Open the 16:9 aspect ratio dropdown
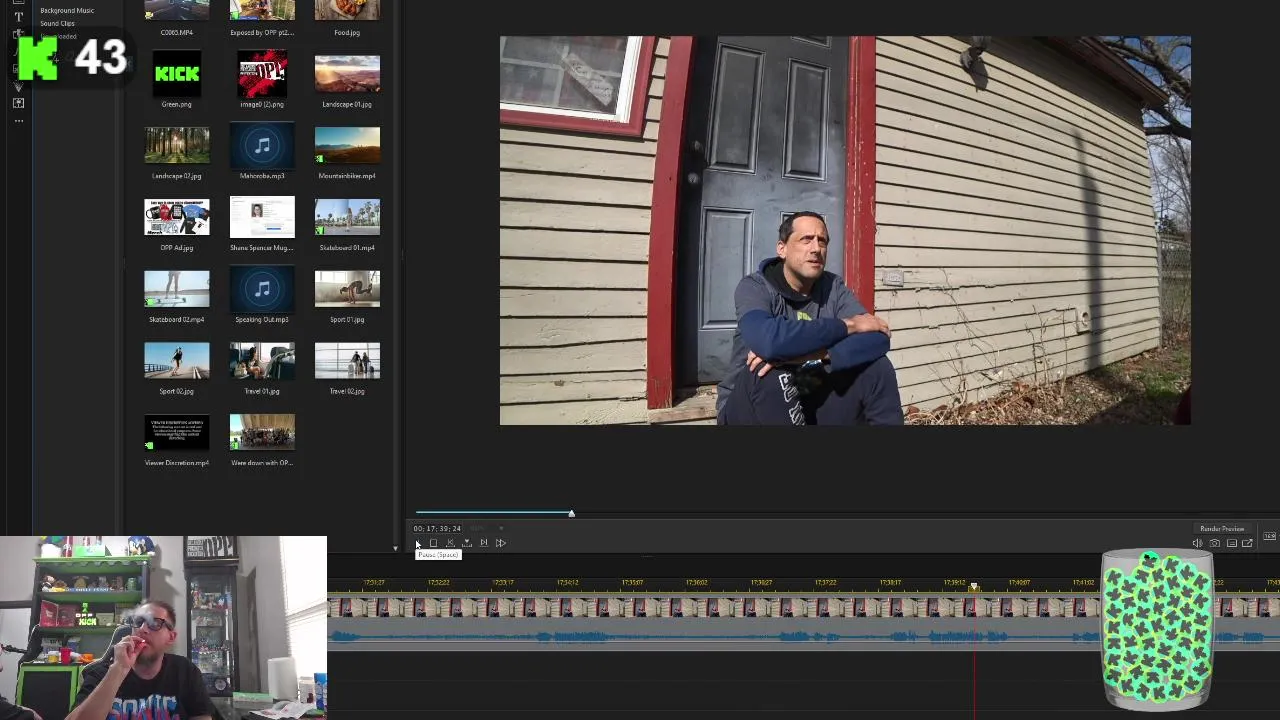Image resolution: width=1280 pixels, height=720 pixels. (1270, 537)
